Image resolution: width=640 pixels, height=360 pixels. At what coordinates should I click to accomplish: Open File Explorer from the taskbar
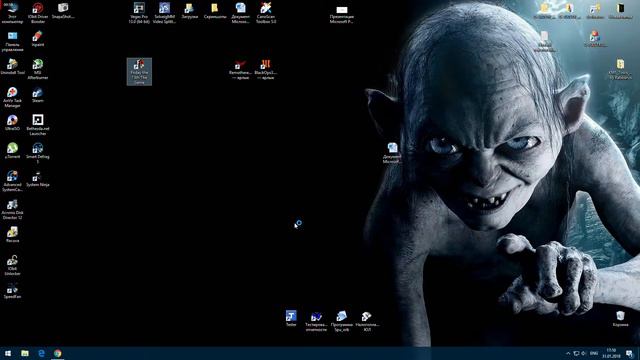point(25,353)
